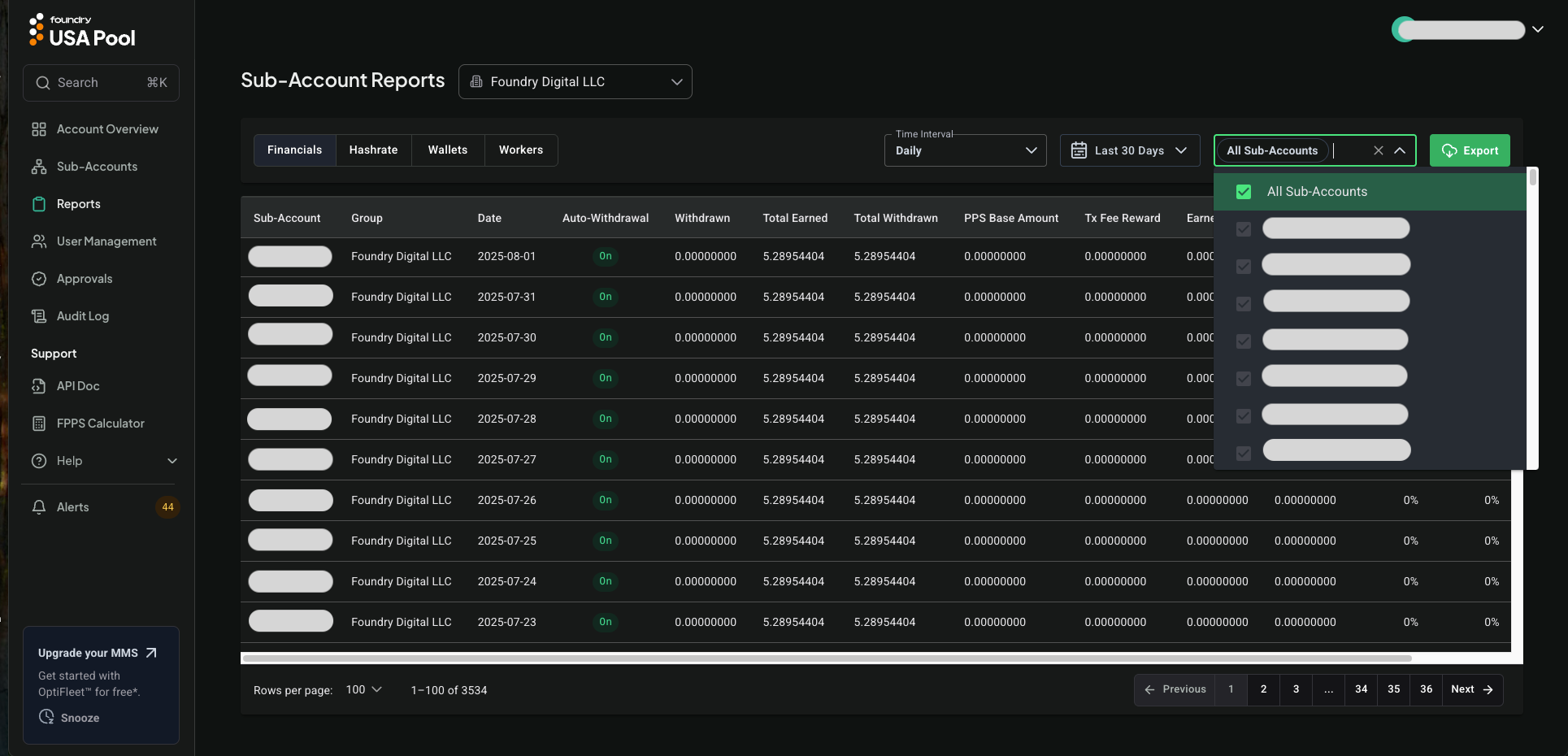Uncheck the All Sub-Accounts checkbox
1568x756 pixels.
coord(1243,192)
